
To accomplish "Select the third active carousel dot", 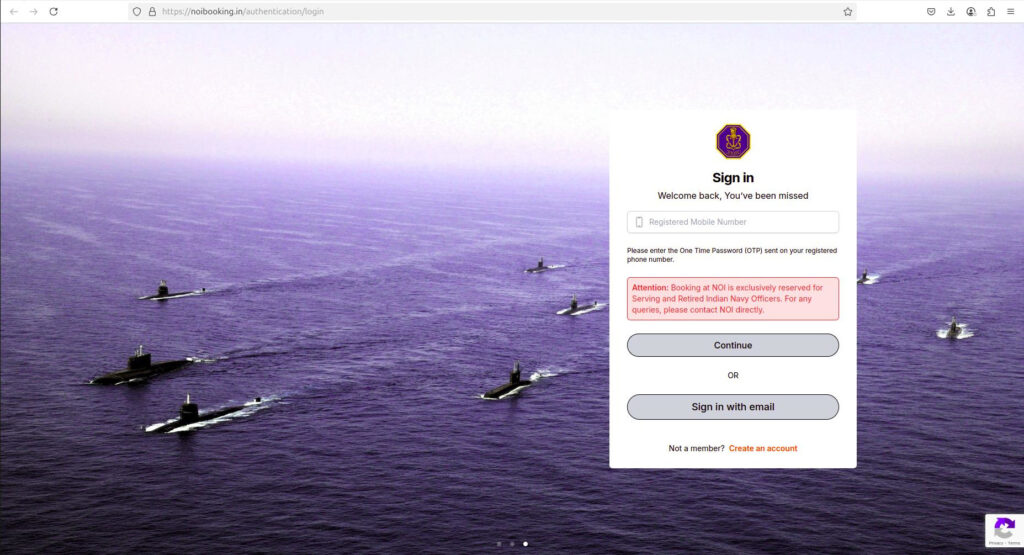I will coord(526,544).
